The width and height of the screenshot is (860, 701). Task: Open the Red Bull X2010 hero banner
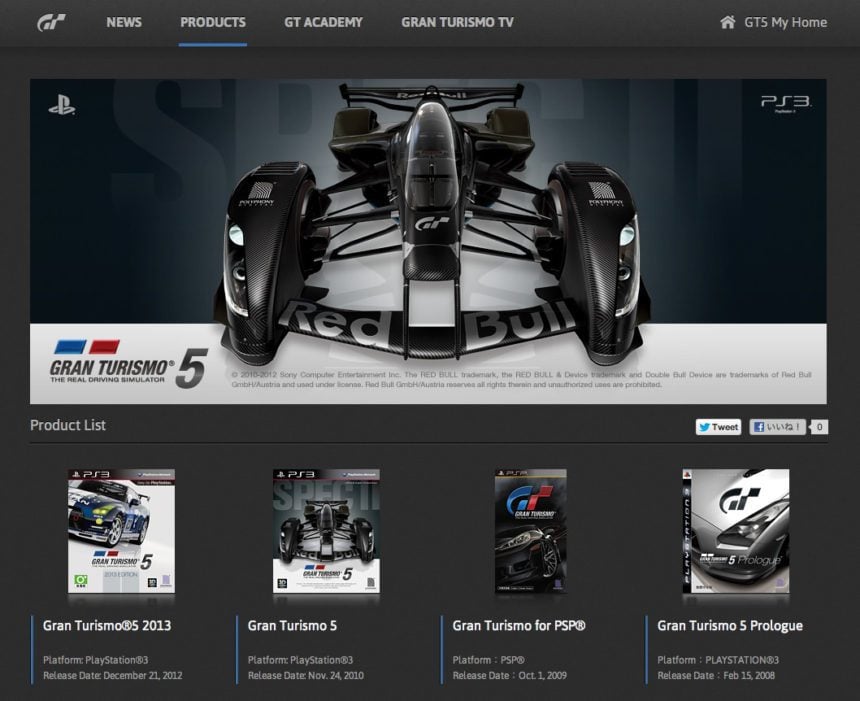(428, 241)
